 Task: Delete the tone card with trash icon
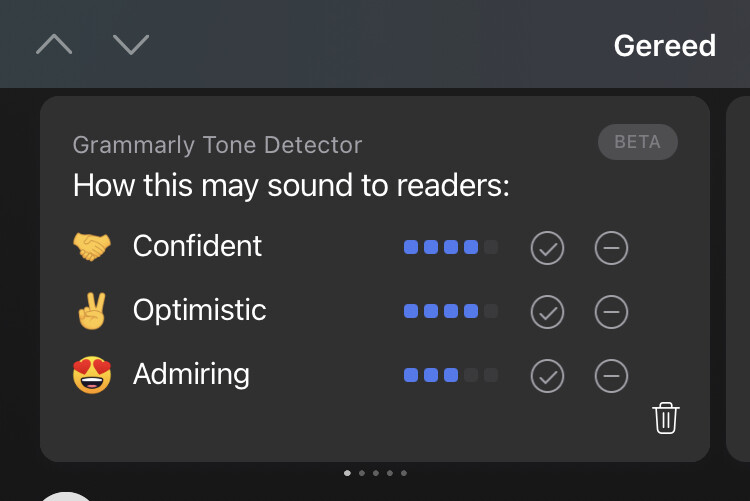tap(666, 418)
